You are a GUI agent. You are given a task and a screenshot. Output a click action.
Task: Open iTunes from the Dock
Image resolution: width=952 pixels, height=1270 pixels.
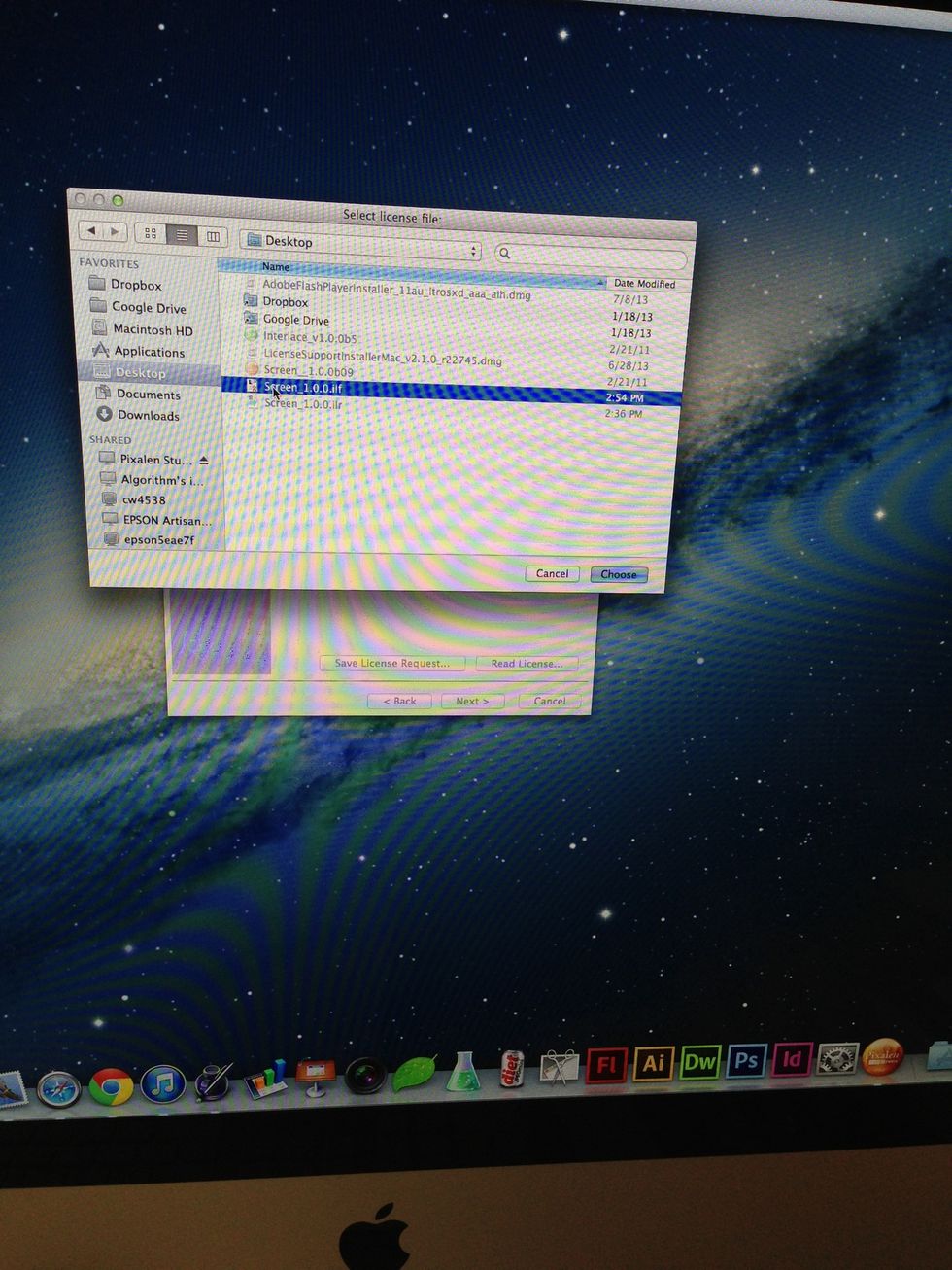[x=162, y=1083]
